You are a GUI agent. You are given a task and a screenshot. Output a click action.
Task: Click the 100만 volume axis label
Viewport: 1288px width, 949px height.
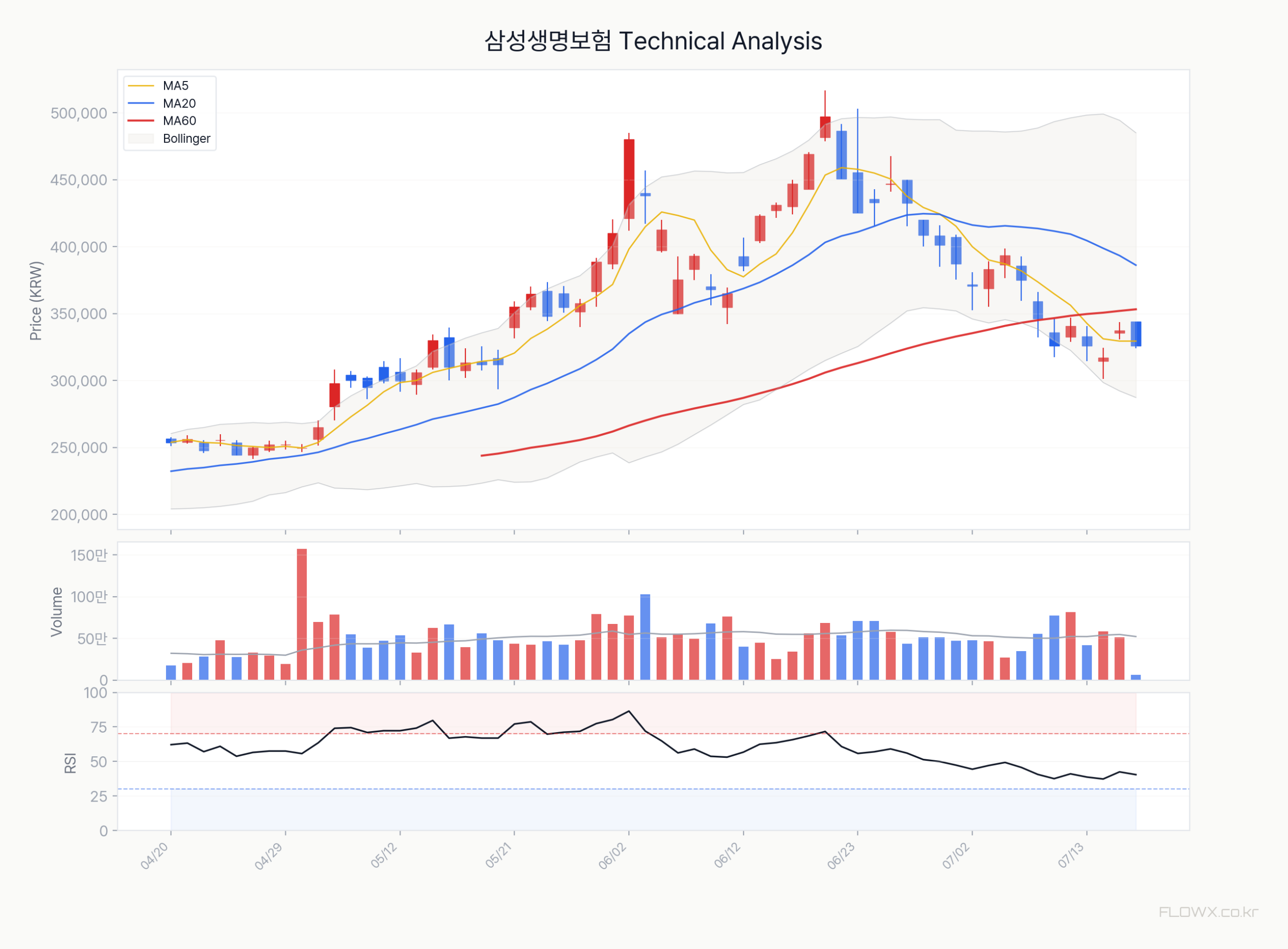tap(89, 597)
